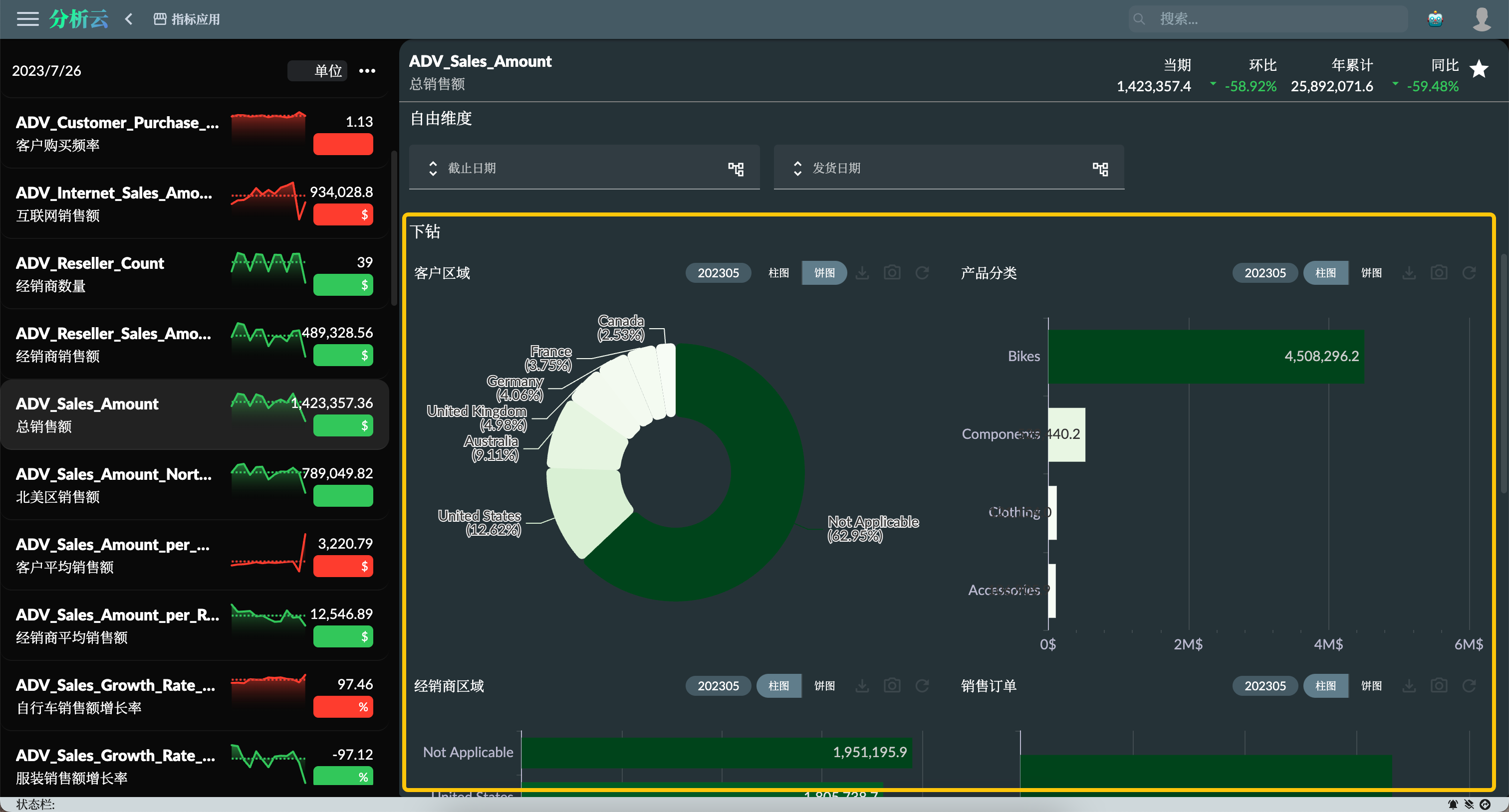This screenshot has width=1509, height=812.
Task: Click the back arrow in the header
Action: click(129, 19)
